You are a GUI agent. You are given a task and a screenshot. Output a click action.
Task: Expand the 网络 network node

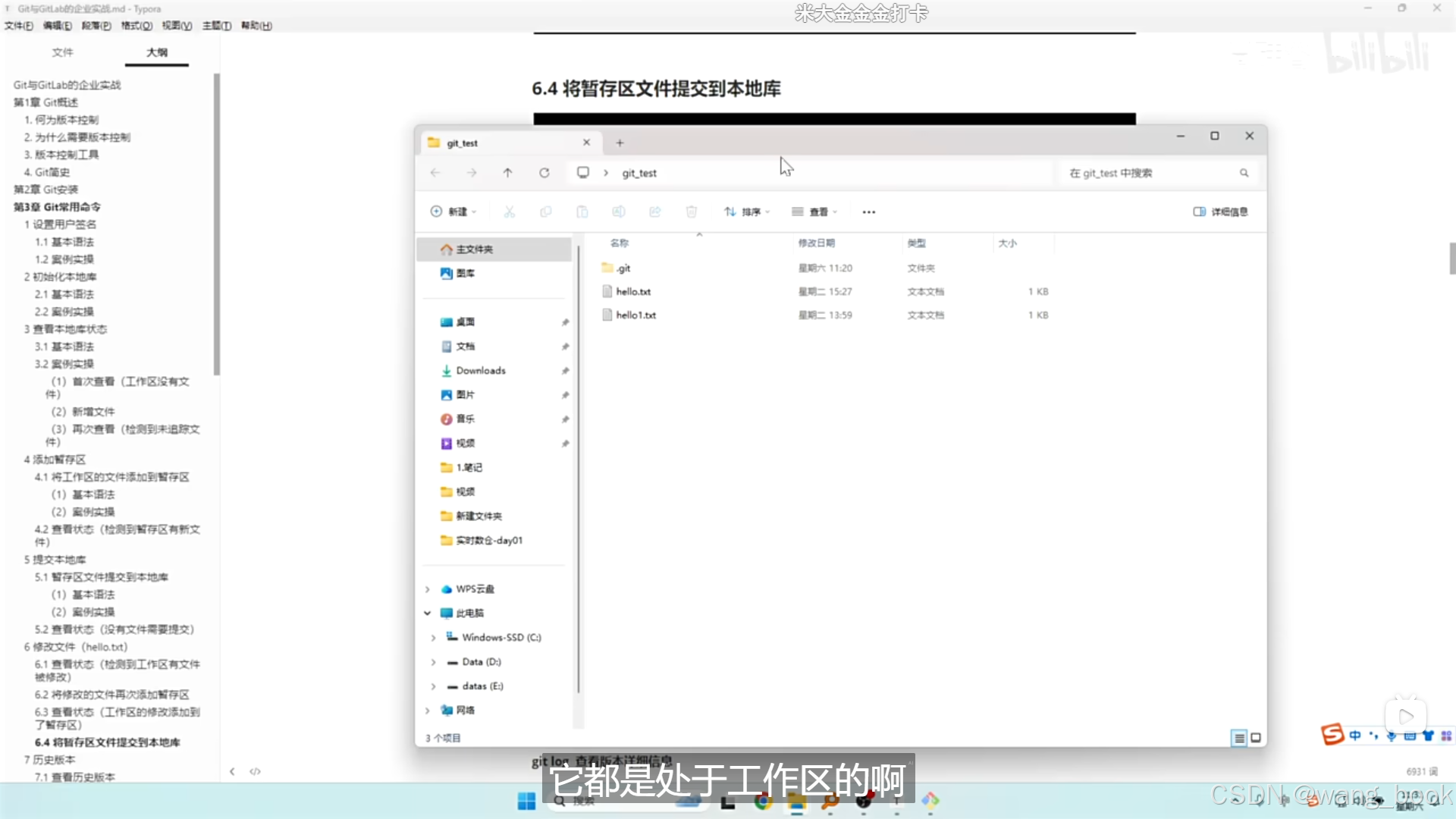point(428,711)
